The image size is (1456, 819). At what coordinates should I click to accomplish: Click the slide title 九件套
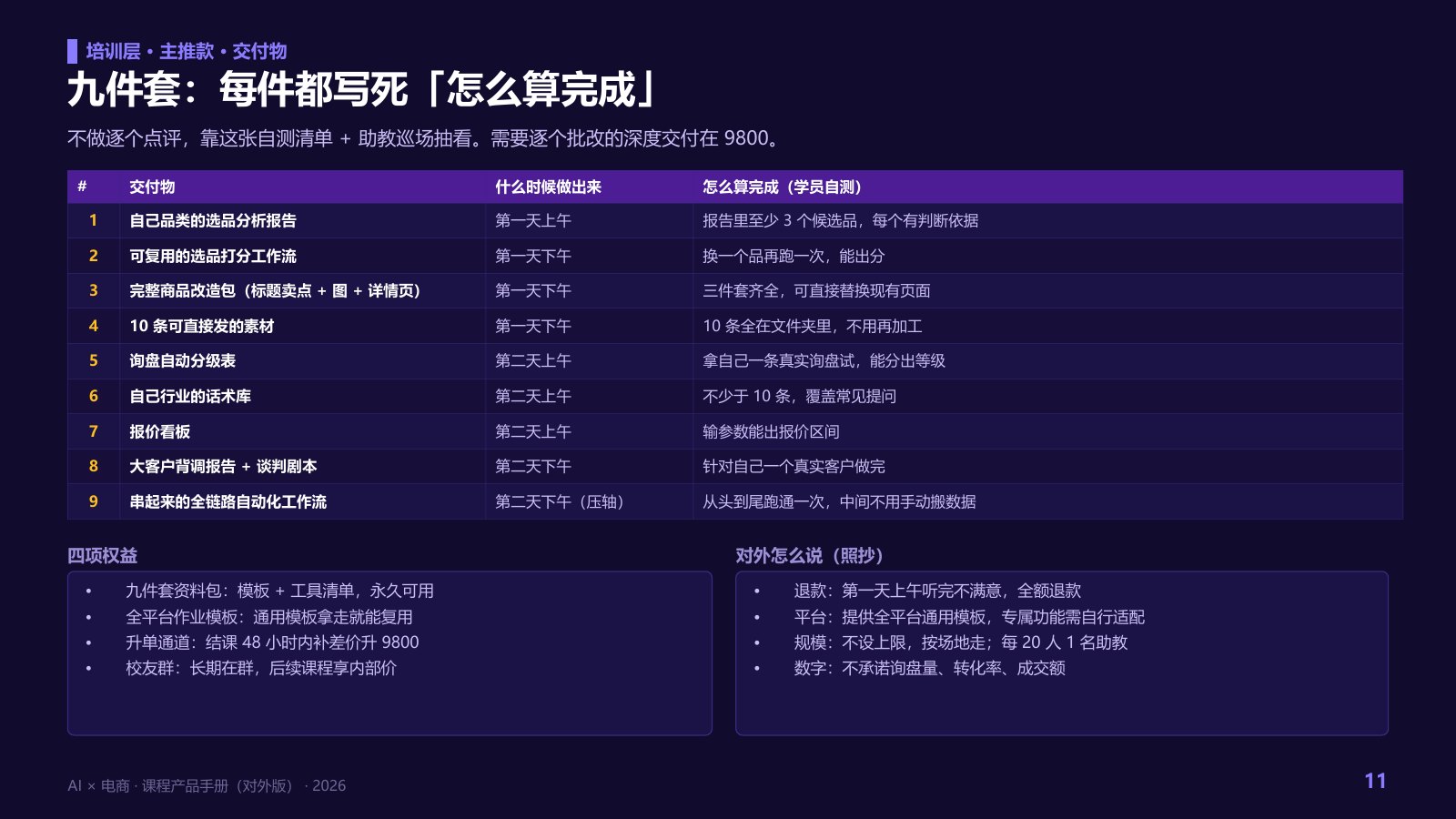(363, 89)
